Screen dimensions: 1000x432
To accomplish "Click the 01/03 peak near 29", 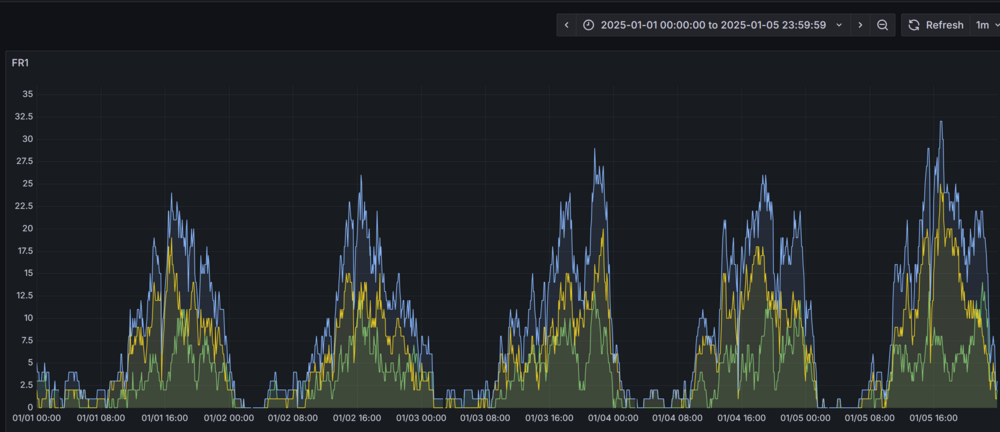I will point(595,150).
